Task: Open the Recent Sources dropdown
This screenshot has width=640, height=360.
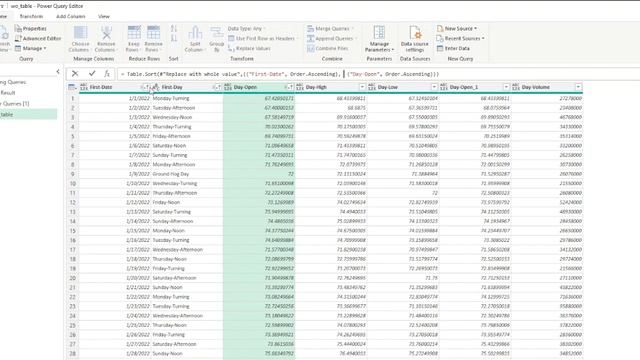Action: coord(460,38)
